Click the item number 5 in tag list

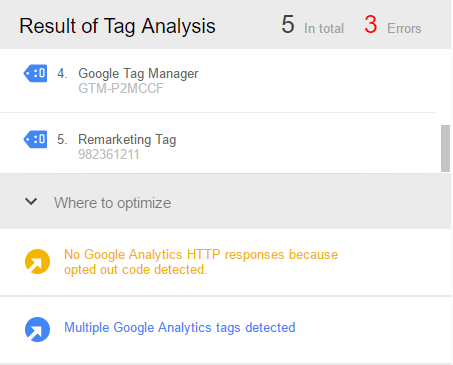tap(62, 139)
